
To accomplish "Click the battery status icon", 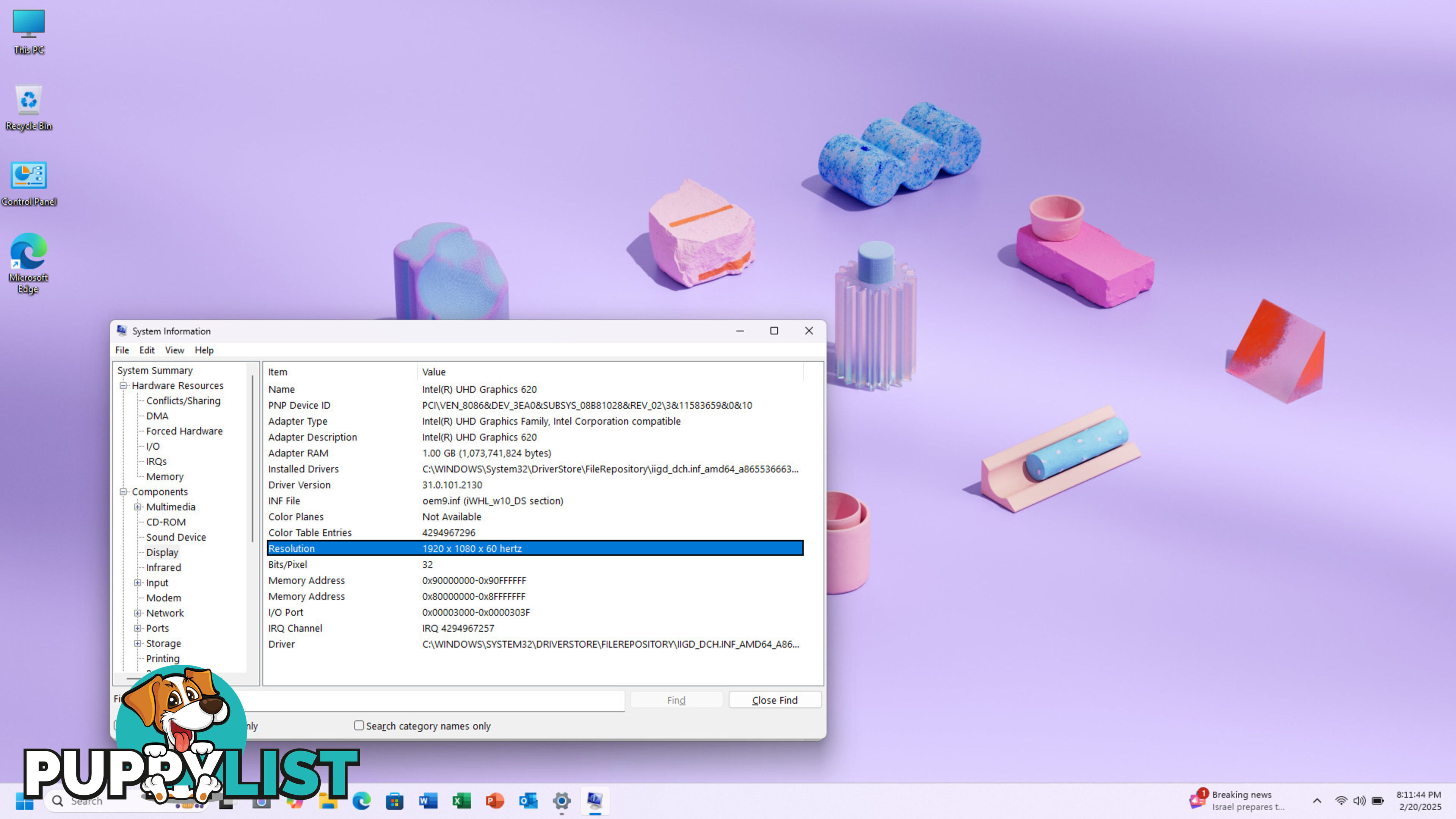I will 1378,801.
